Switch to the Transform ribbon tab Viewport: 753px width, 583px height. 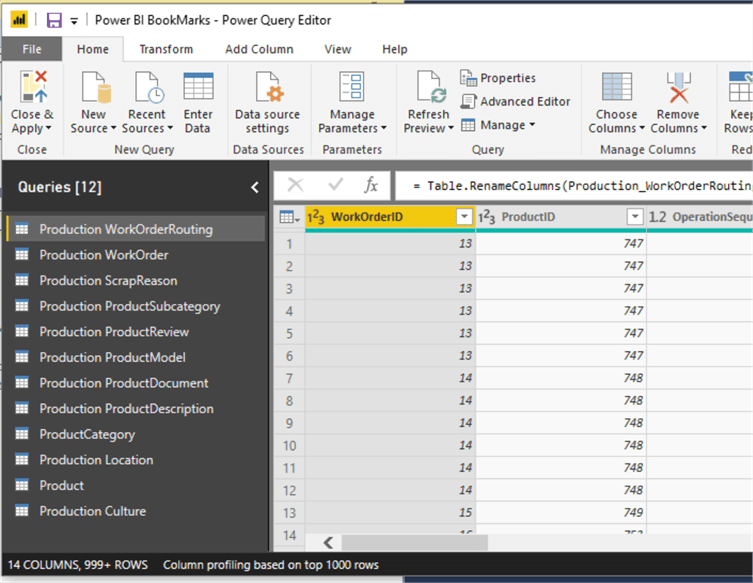166,49
